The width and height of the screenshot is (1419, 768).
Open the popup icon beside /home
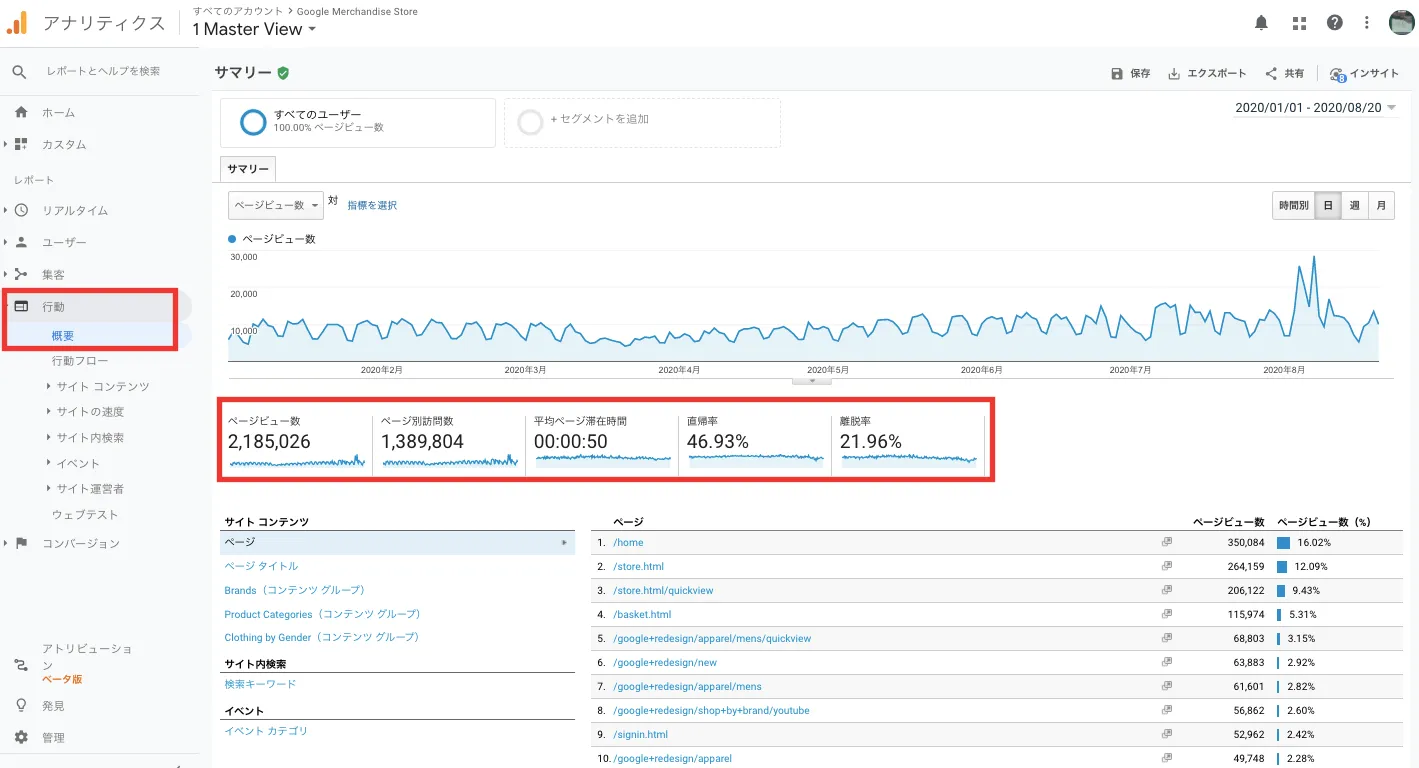point(1166,542)
